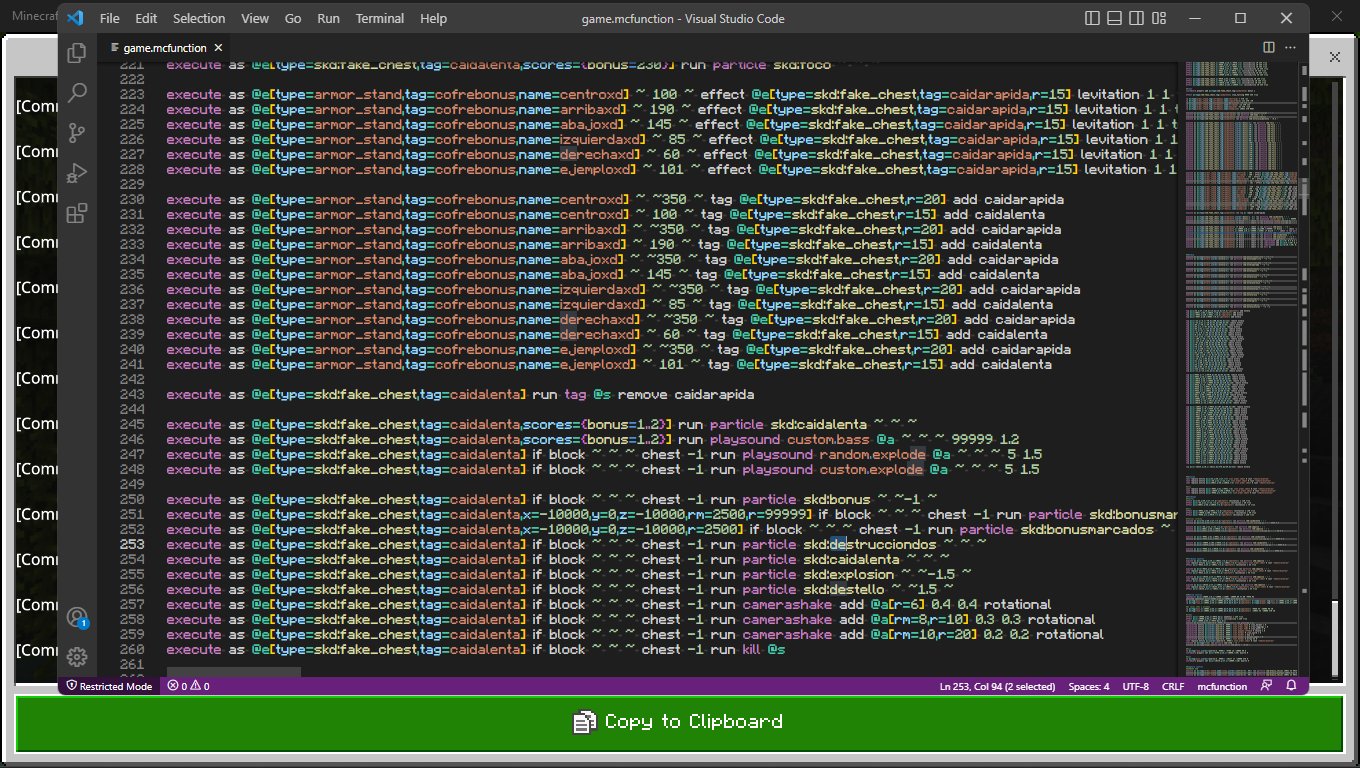Split the editor to the right
1360x768 pixels.
(1268, 47)
